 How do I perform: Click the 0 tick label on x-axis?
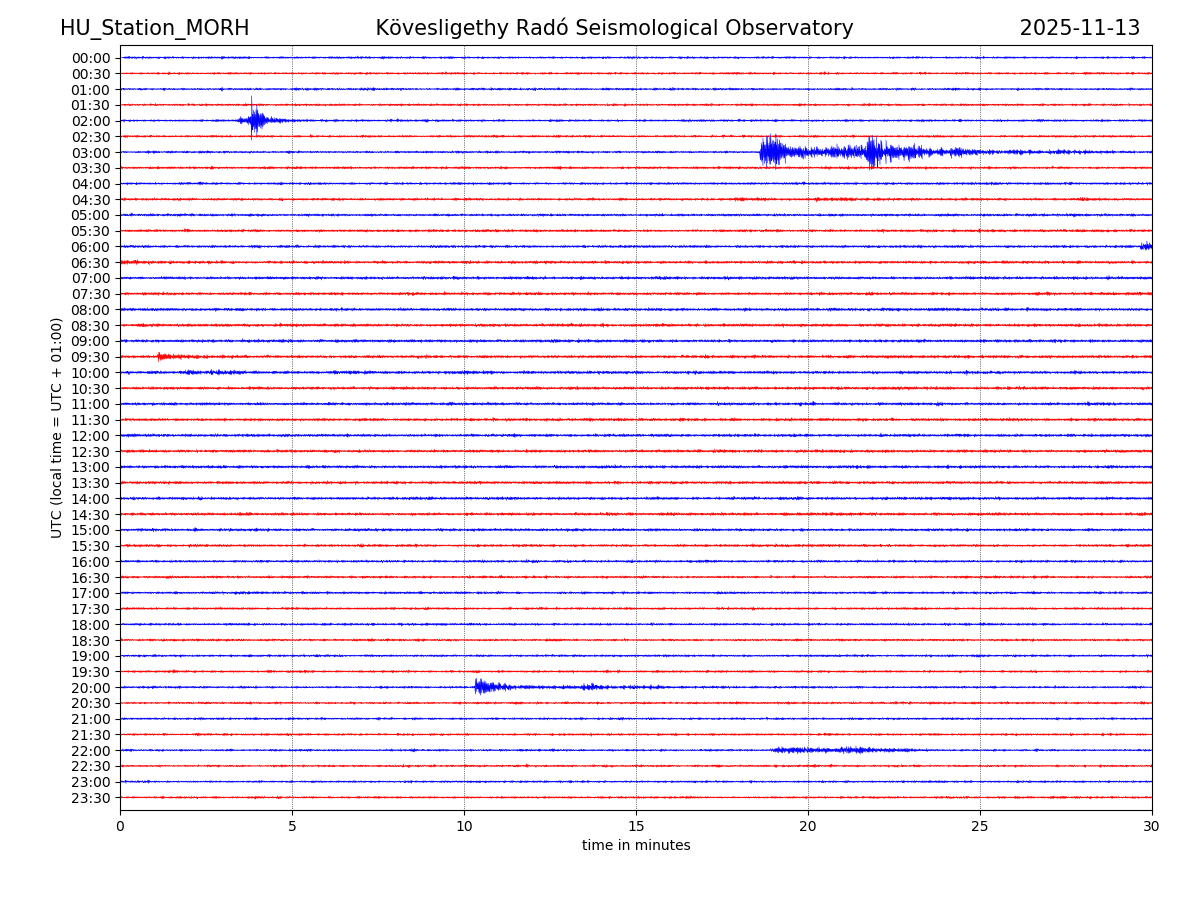point(120,827)
